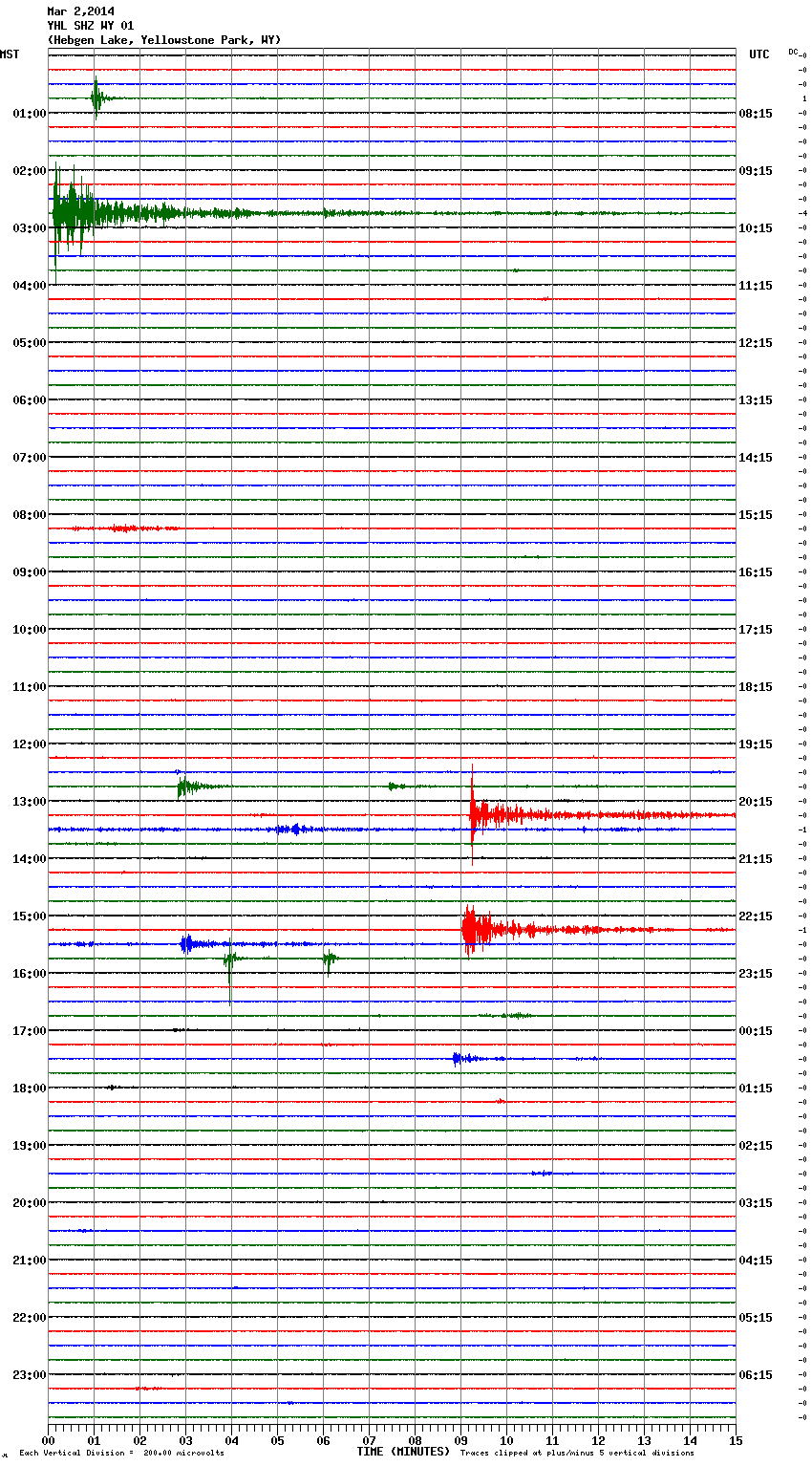812x1466 pixels.
Task: Click the 10:00 MST time label
Action: pos(30,630)
